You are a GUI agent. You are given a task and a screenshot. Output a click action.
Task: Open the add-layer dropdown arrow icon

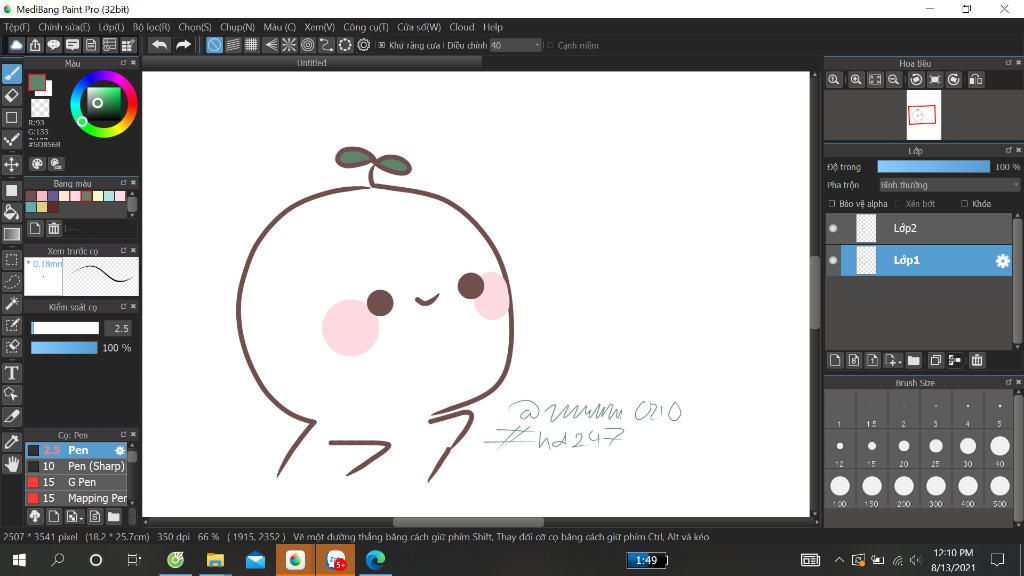(x=892, y=360)
